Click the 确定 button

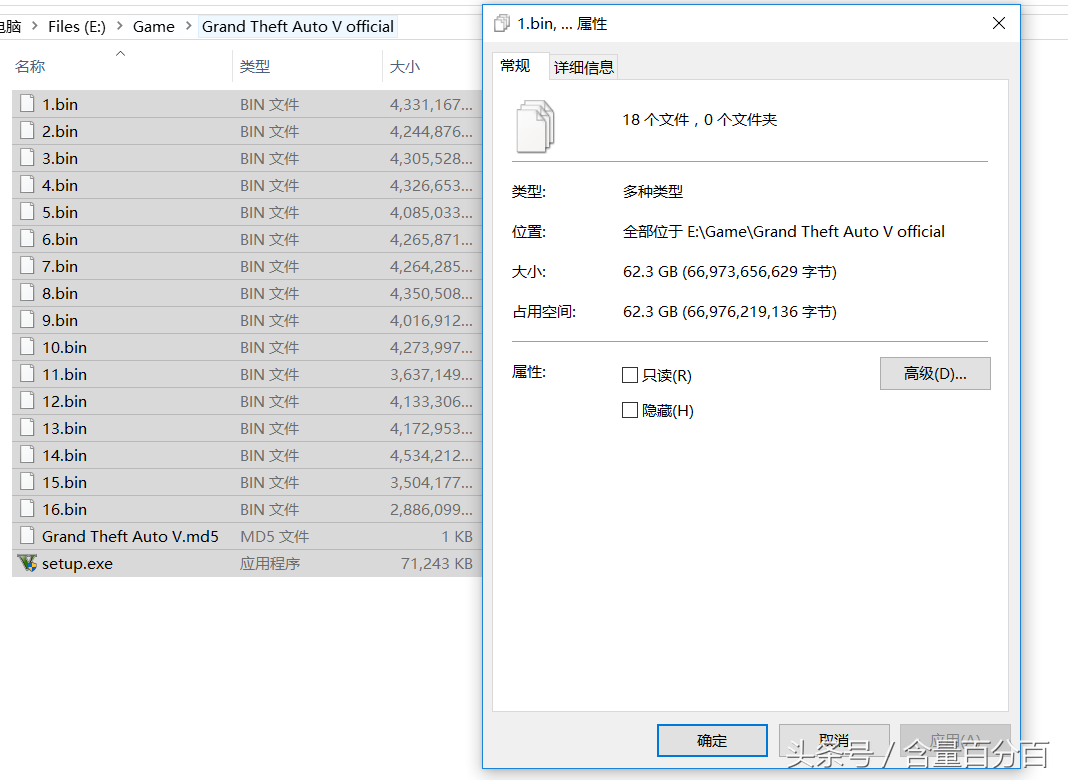pyautogui.click(x=712, y=740)
